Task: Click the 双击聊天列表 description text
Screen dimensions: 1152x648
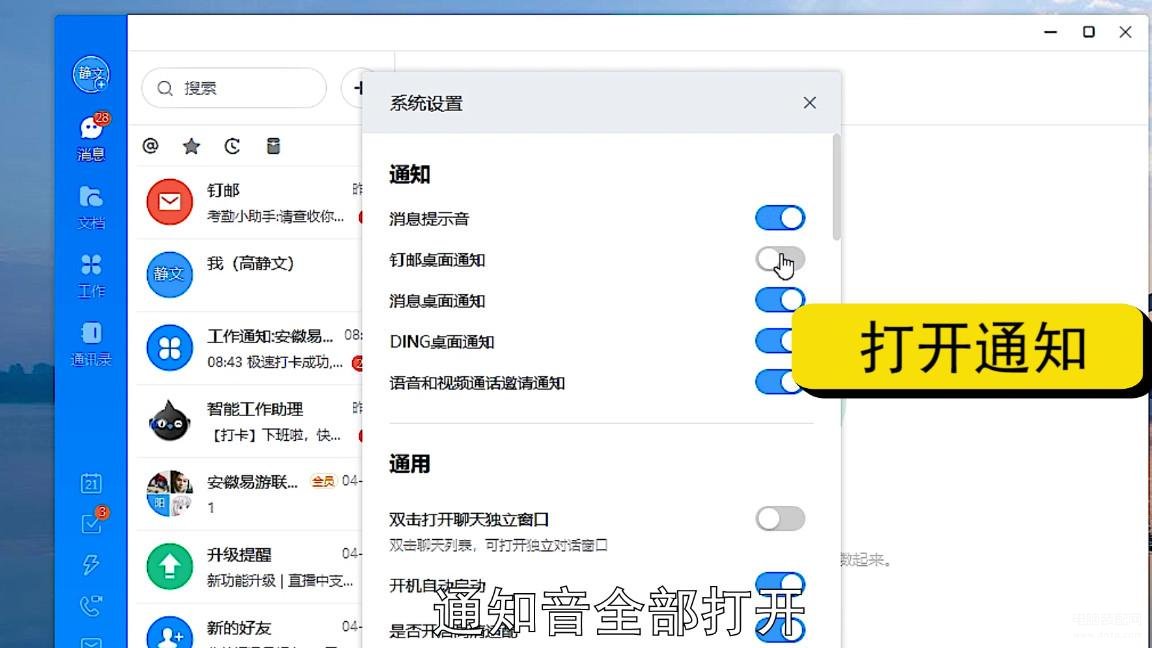Action: pyautogui.click(x=499, y=545)
